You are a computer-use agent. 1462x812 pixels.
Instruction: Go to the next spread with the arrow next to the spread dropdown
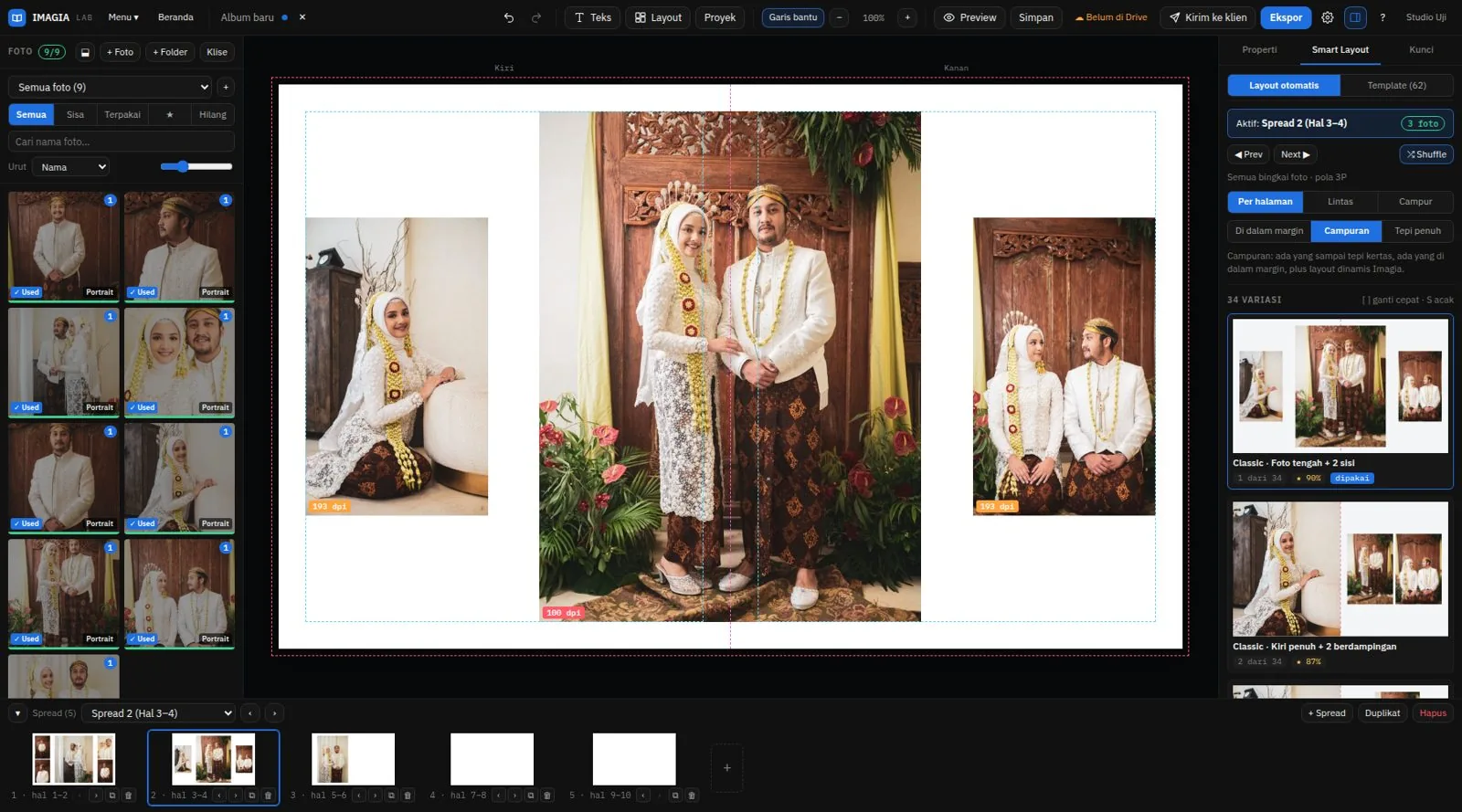pos(274,713)
